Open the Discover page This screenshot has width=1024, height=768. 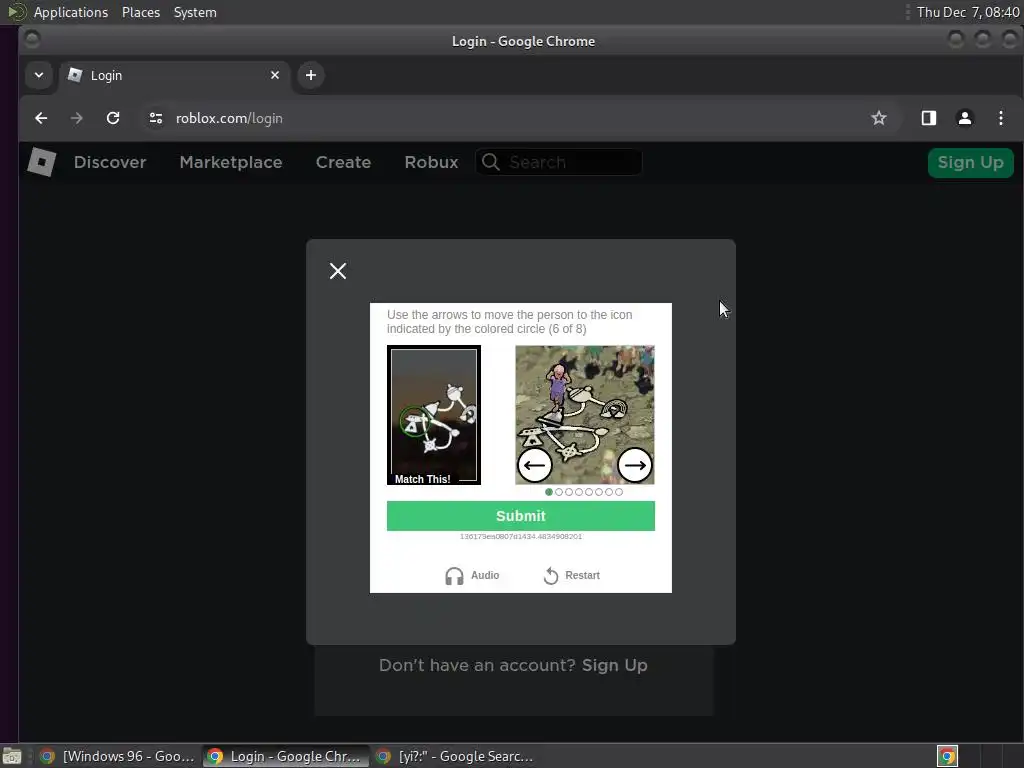(110, 162)
